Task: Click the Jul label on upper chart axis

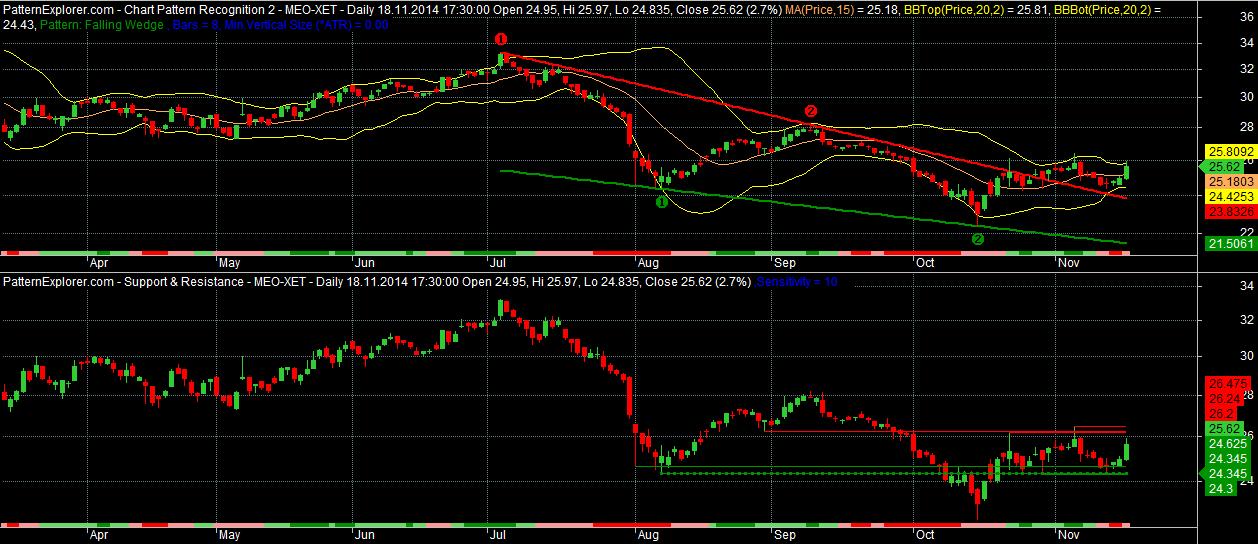Action: (497, 265)
